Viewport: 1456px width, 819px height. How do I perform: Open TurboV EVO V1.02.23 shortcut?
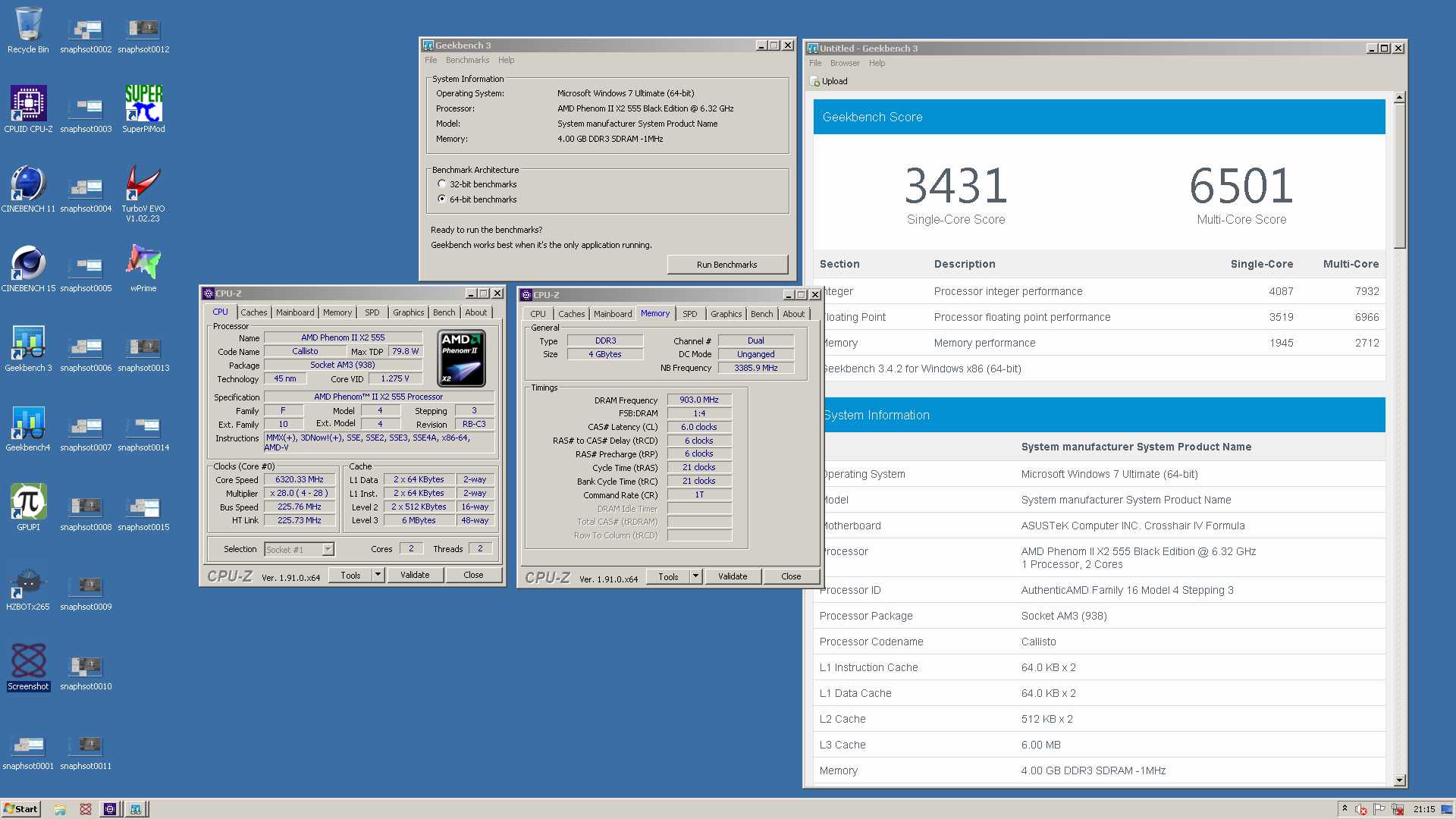coord(143,194)
